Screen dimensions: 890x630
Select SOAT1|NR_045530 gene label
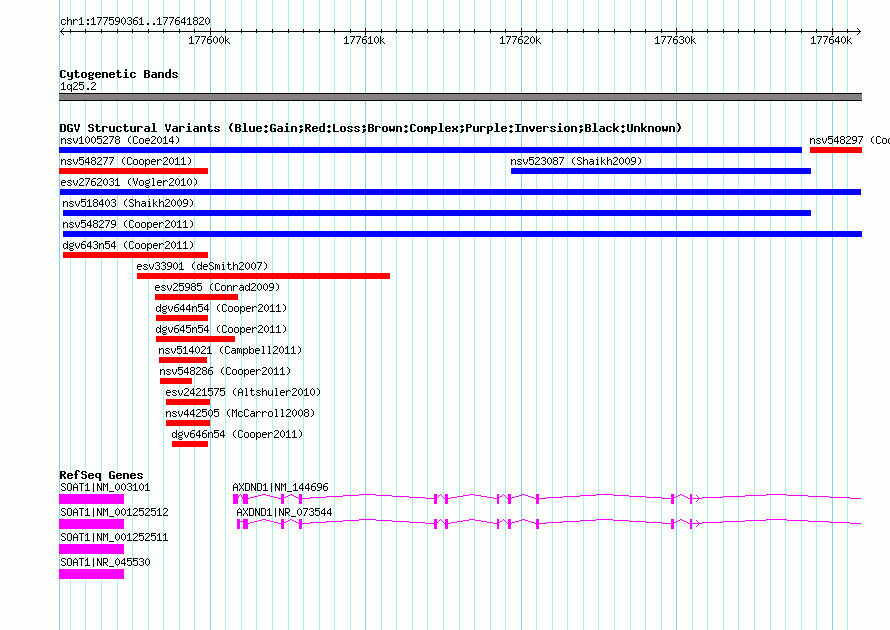tap(105, 562)
